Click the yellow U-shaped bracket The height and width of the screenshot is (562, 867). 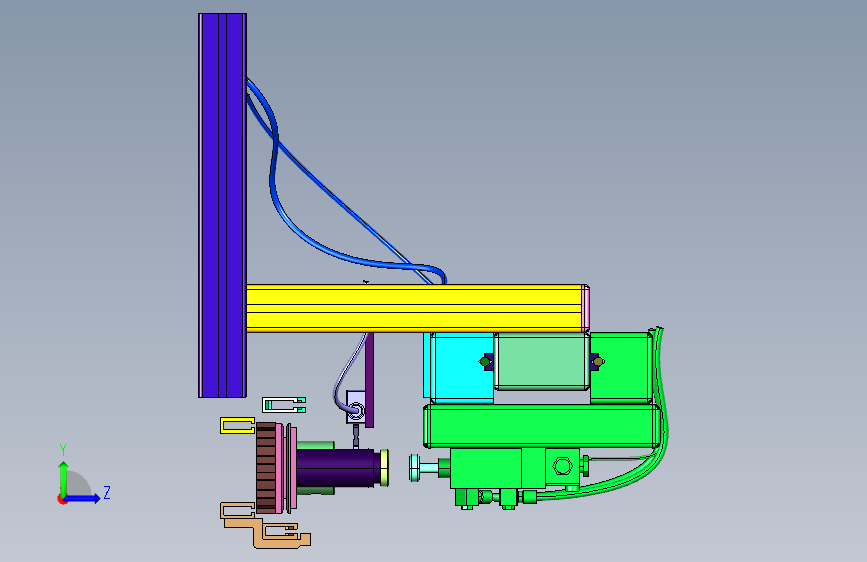(238, 425)
